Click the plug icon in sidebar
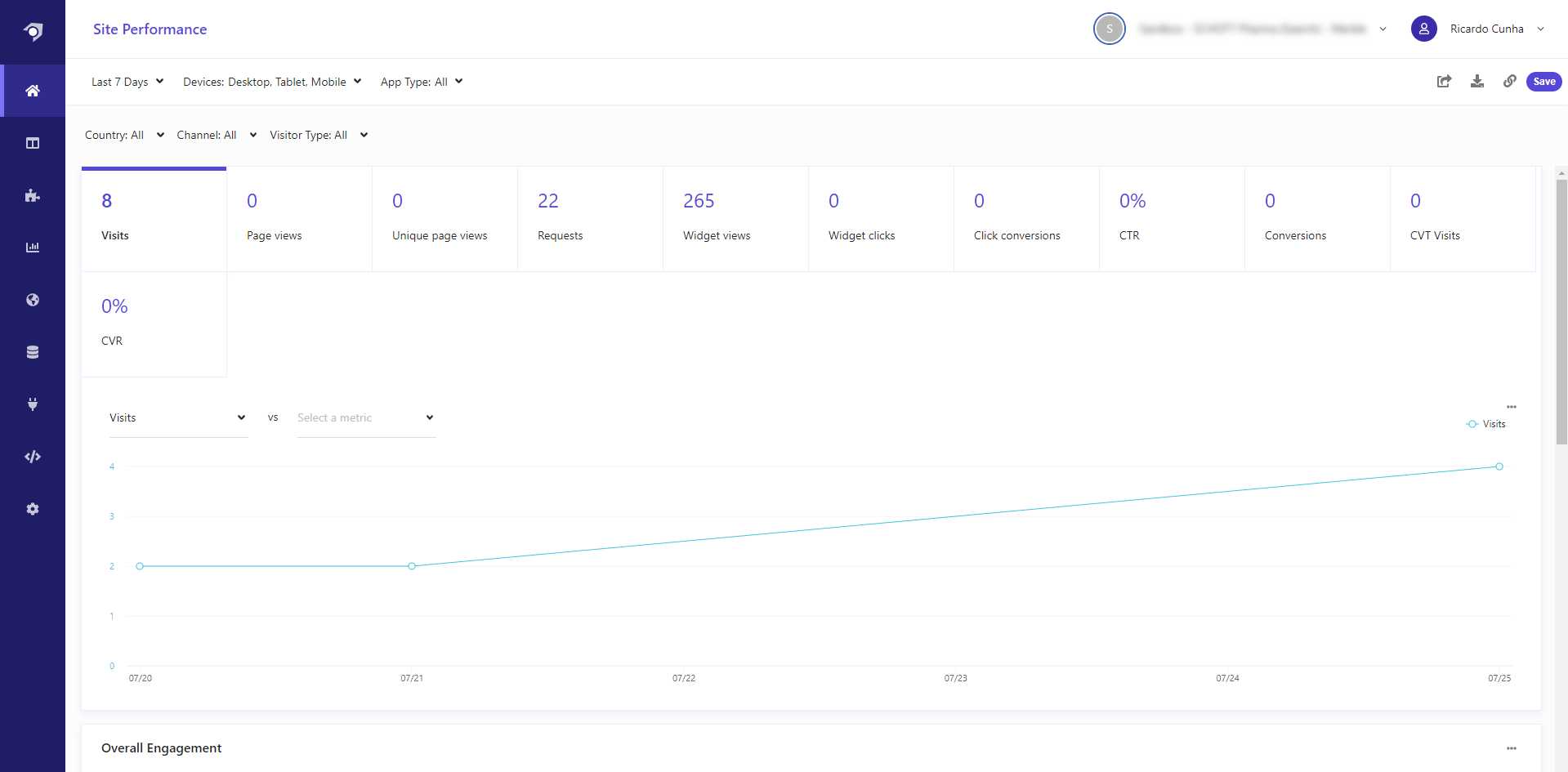 click(x=33, y=404)
